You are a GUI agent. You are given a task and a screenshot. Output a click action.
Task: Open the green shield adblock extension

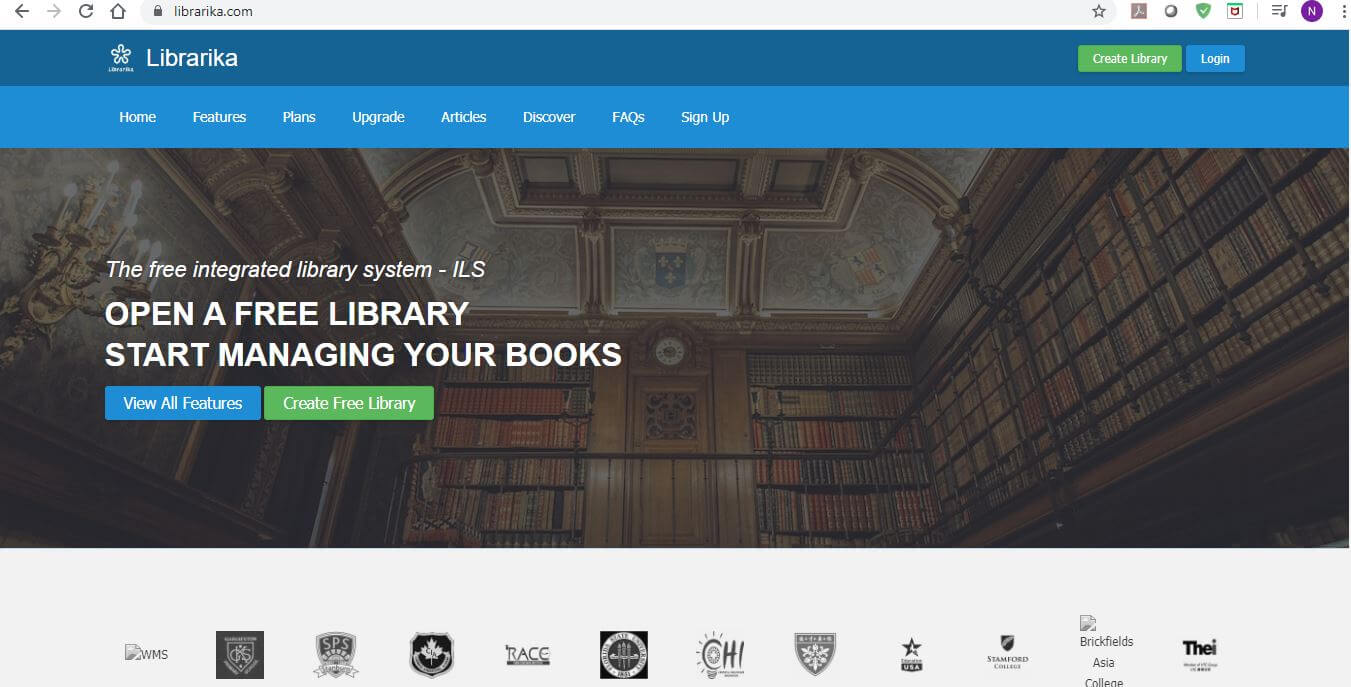[x=1203, y=11]
